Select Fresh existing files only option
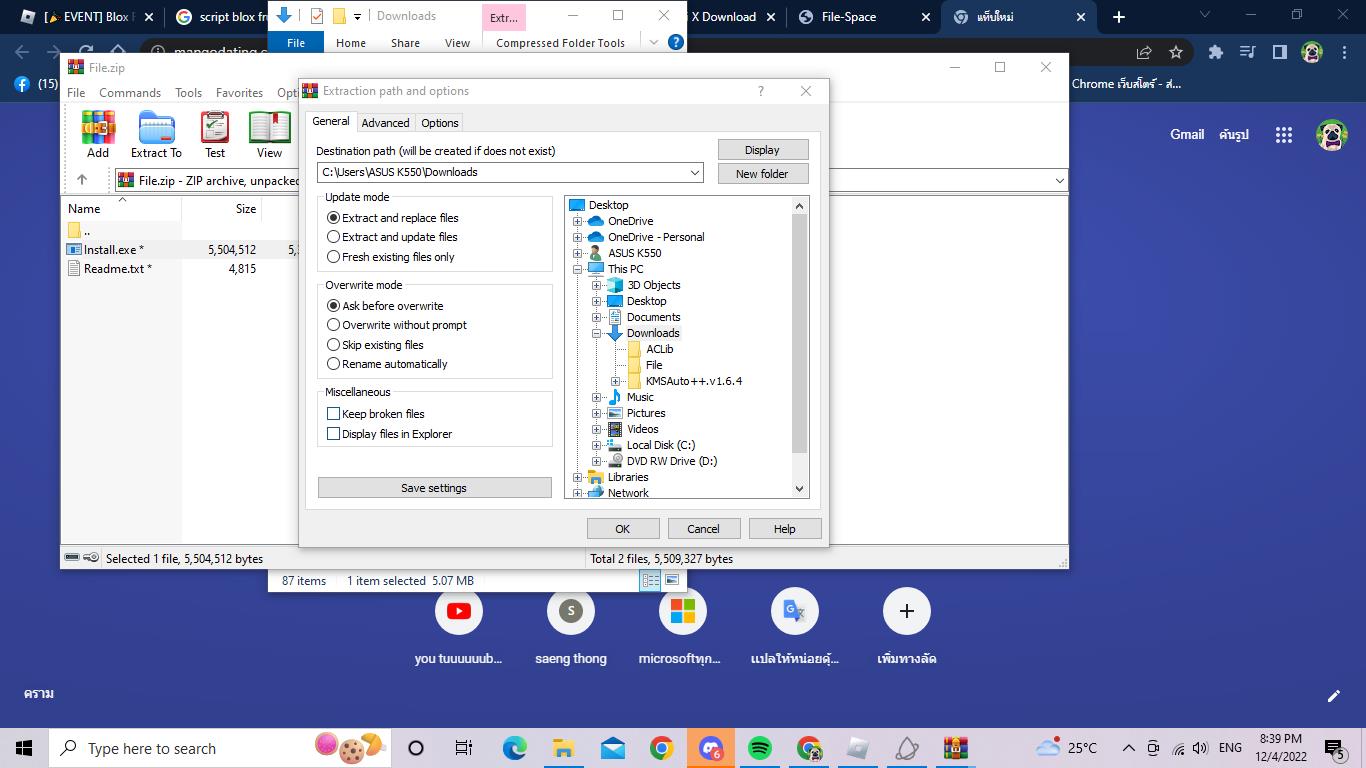The height and width of the screenshot is (768, 1366). point(334,257)
